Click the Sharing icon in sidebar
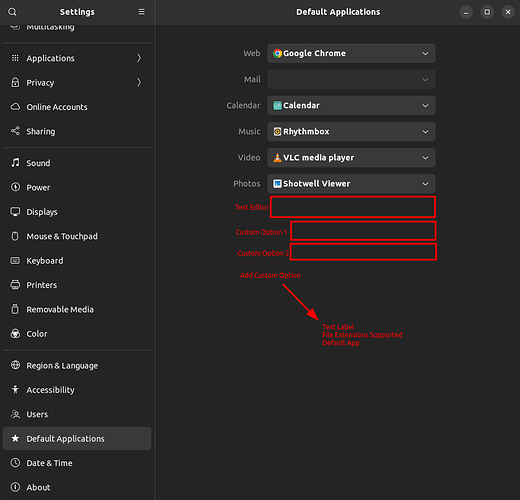This screenshot has height=500, width=520. 15,131
